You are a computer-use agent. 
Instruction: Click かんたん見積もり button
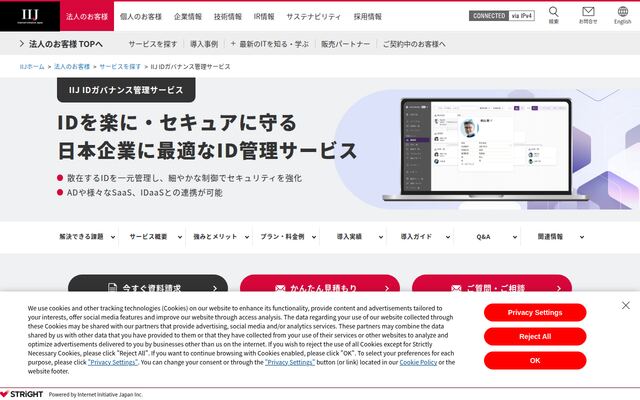[x=320, y=283]
